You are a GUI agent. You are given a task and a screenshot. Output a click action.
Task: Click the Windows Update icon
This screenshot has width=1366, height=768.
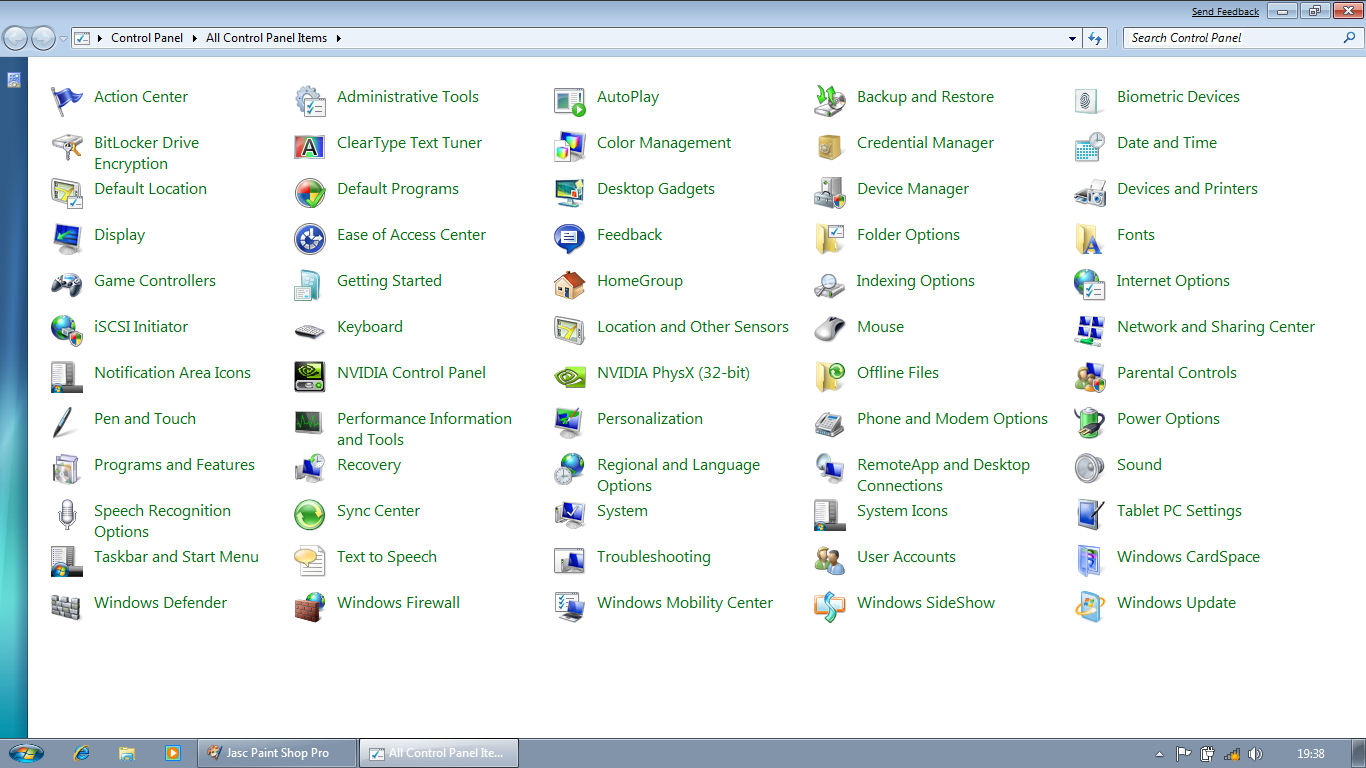click(x=1089, y=604)
